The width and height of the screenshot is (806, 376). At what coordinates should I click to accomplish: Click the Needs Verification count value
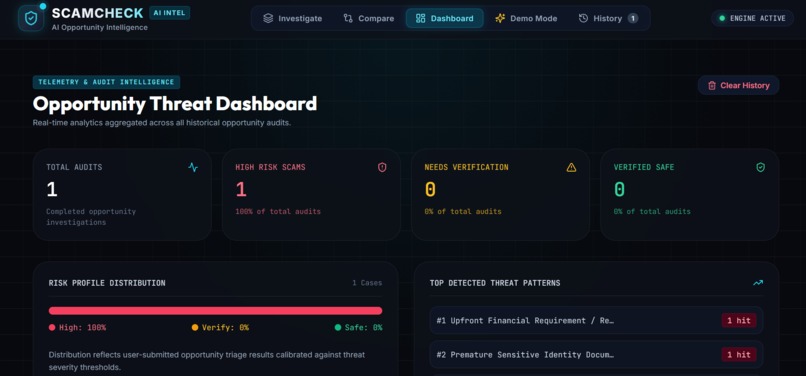(430, 190)
